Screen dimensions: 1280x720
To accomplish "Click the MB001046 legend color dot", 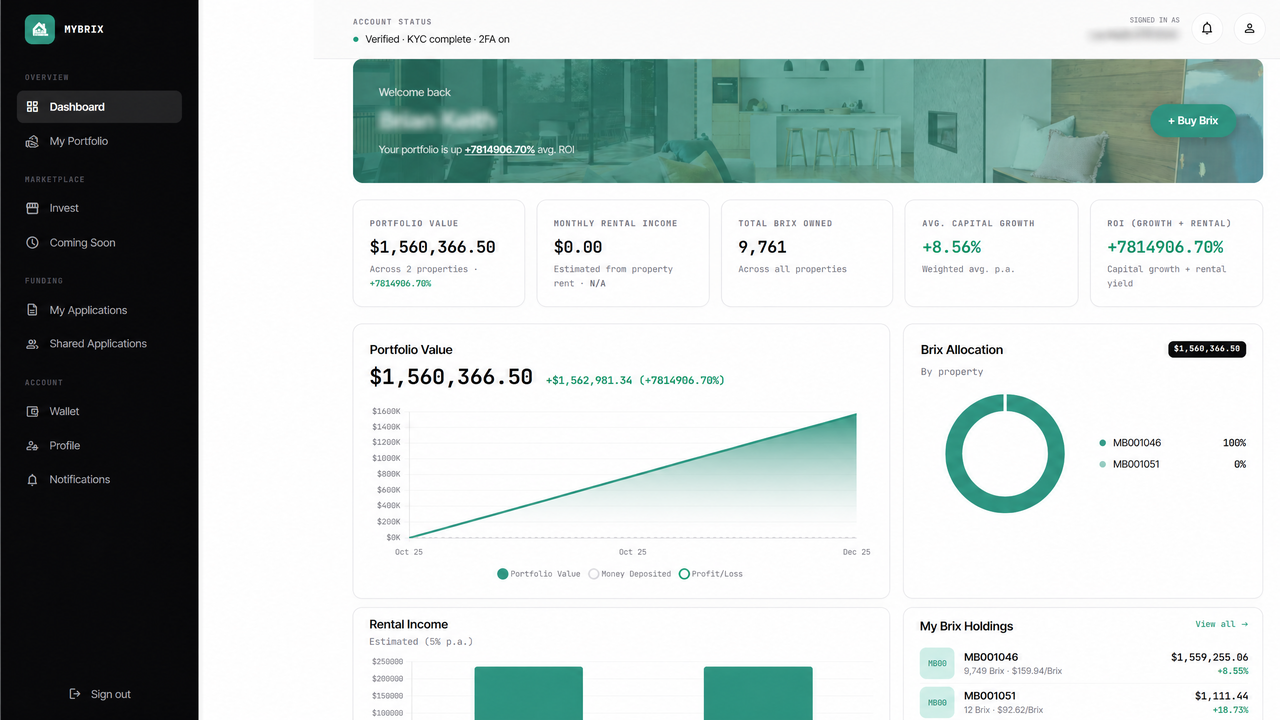I will pos(1103,443).
